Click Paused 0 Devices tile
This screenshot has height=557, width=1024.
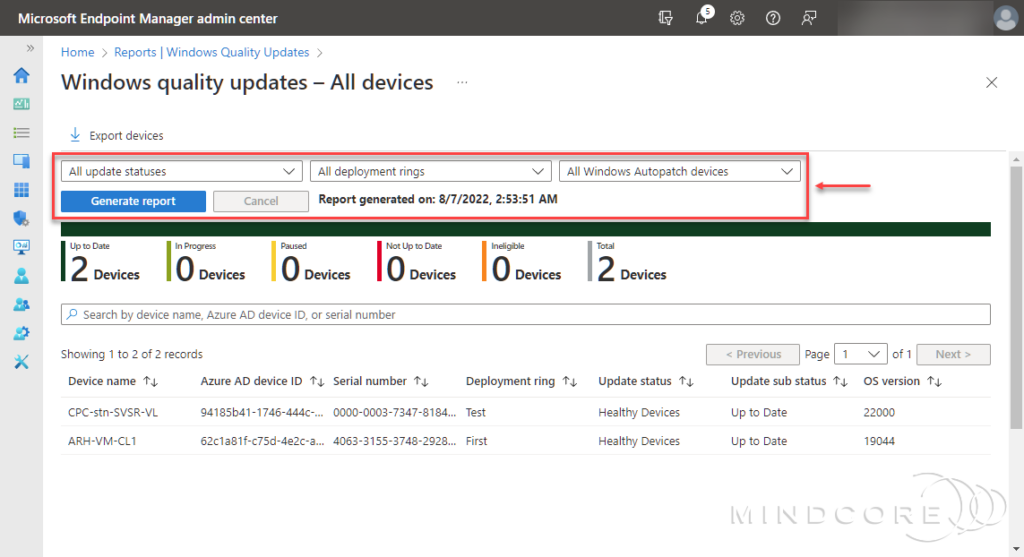coord(312,262)
